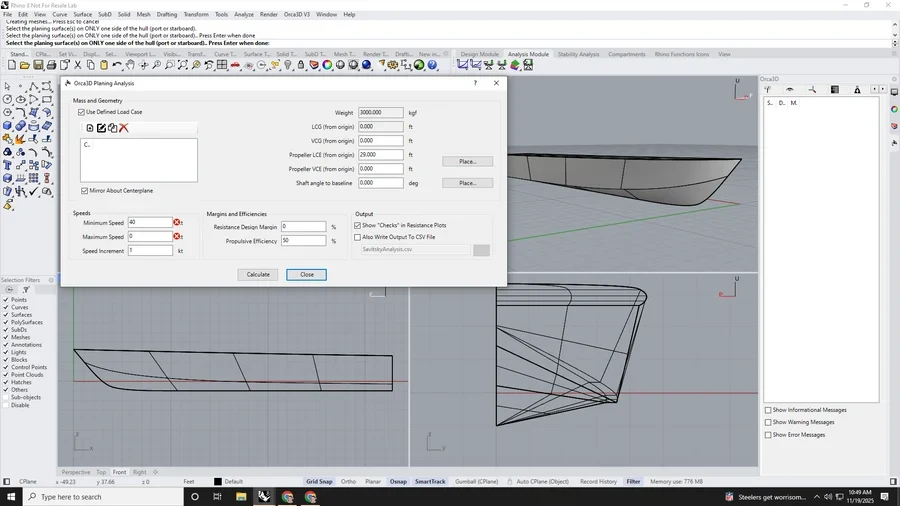Click Place button for Propeller LCE
Image resolution: width=900 pixels, height=506 pixels.
(x=467, y=162)
